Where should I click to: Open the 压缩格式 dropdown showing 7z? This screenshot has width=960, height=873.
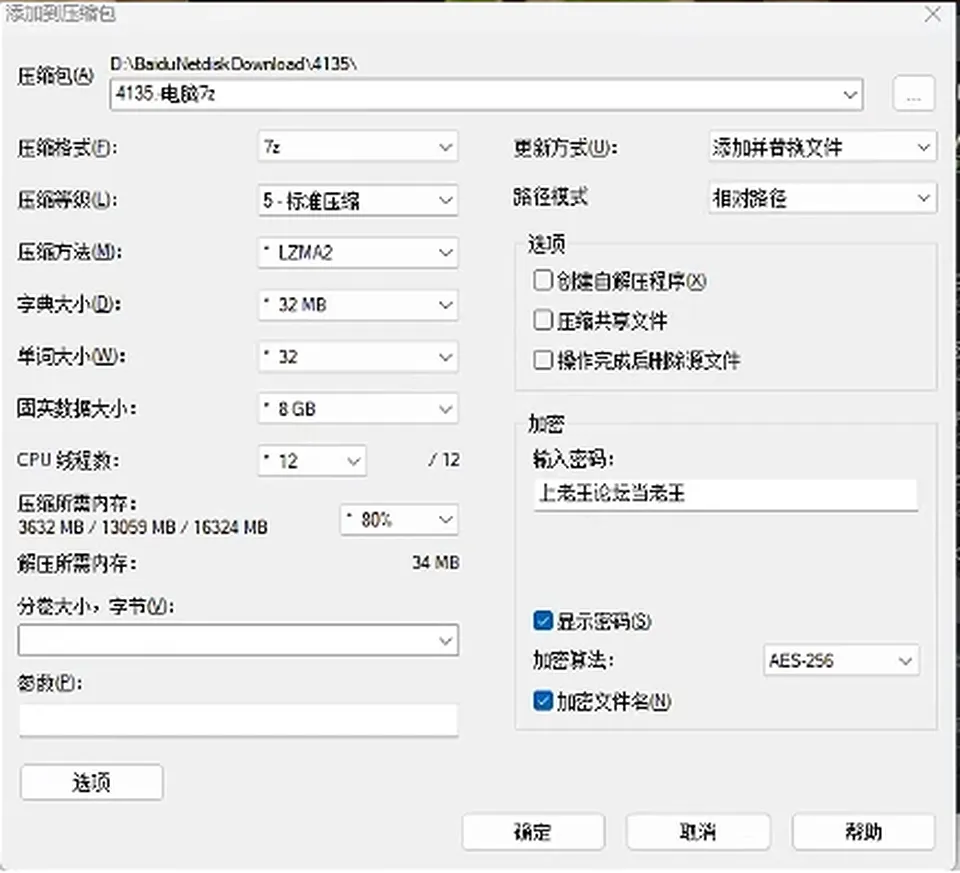pyautogui.click(x=358, y=147)
